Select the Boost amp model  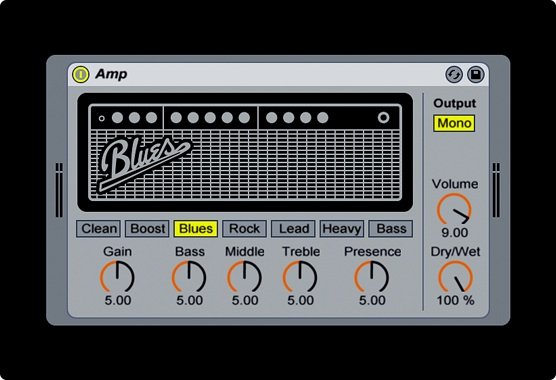pyautogui.click(x=147, y=229)
